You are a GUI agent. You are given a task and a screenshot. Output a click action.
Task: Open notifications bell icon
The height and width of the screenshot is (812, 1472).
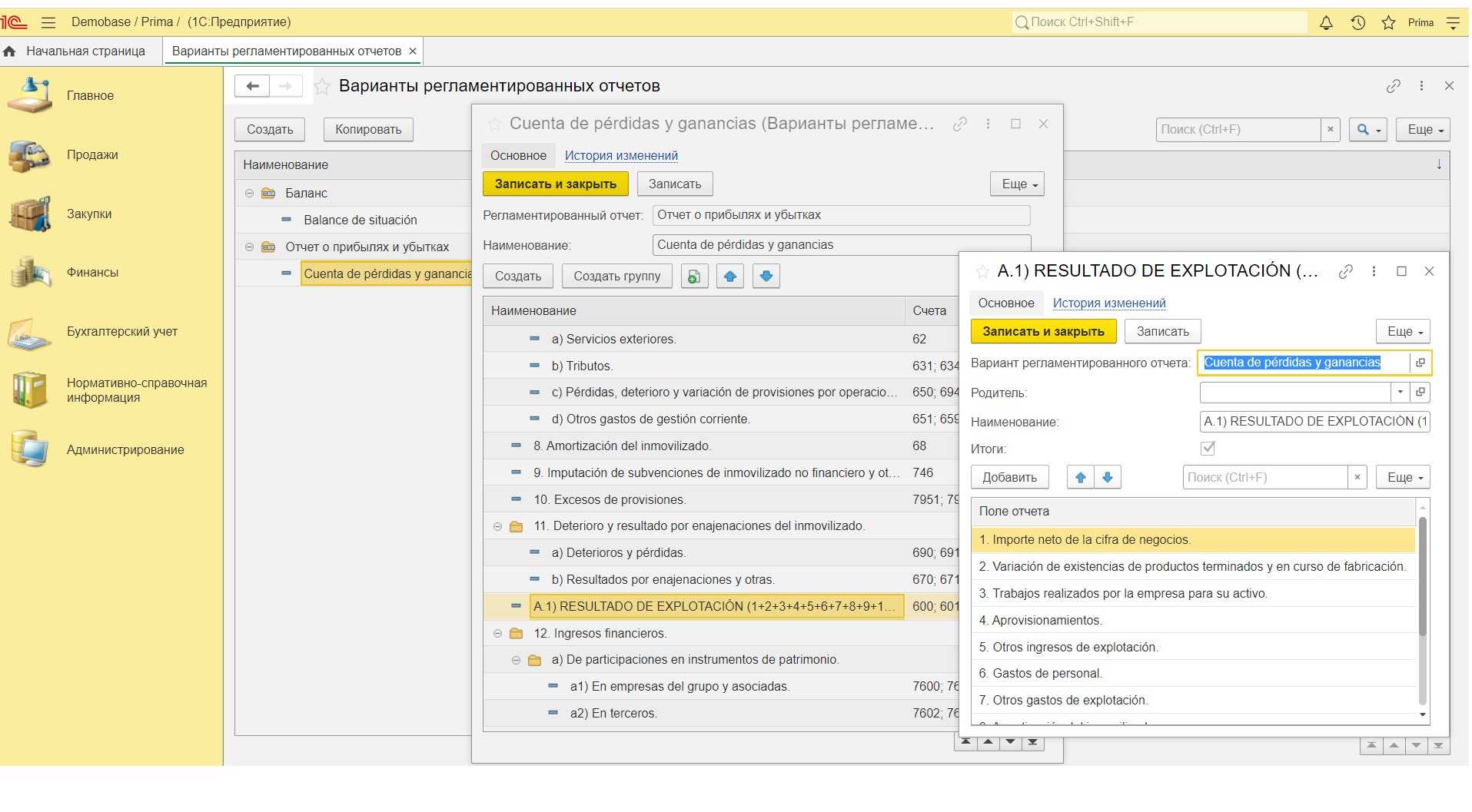1326,23
